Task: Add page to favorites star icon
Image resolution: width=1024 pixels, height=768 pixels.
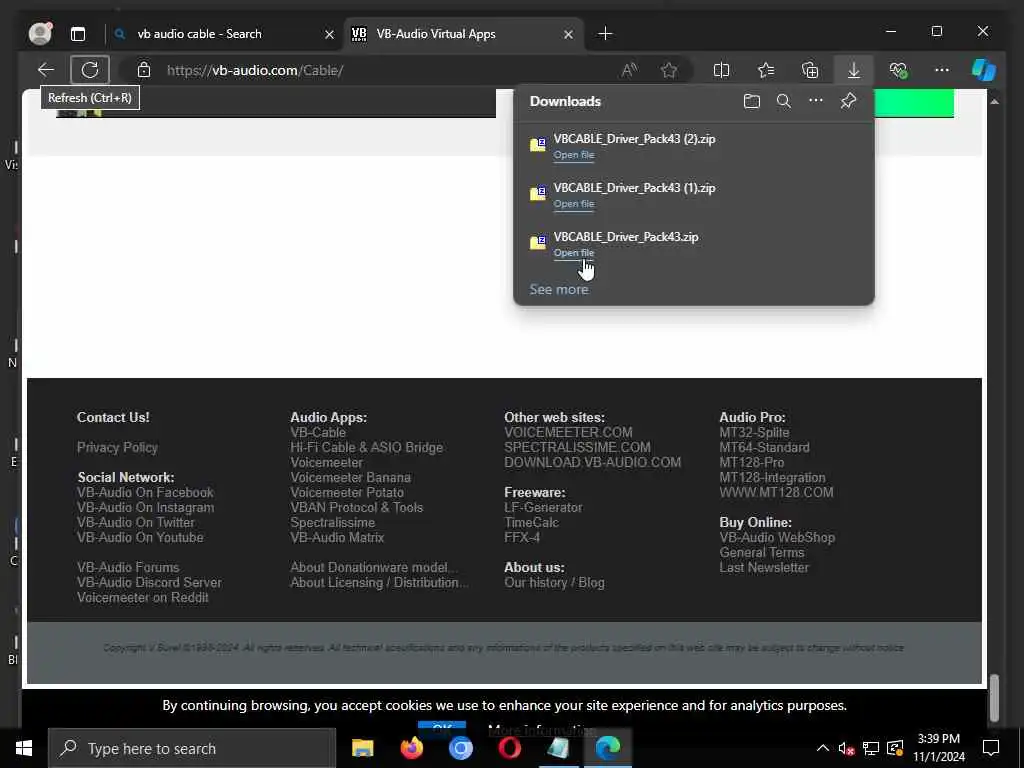Action: [x=669, y=70]
